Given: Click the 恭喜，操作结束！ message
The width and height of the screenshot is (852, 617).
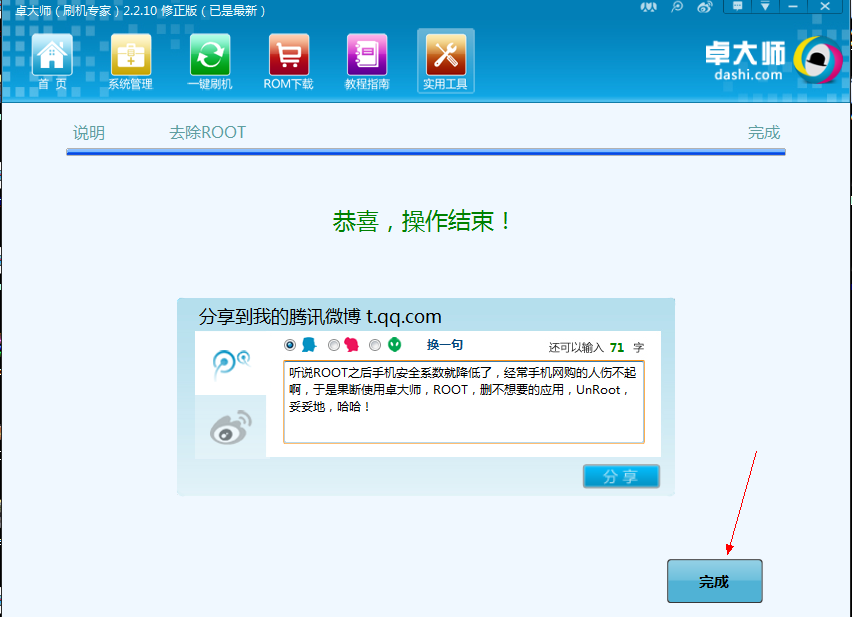Looking at the screenshot, I should [422, 222].
